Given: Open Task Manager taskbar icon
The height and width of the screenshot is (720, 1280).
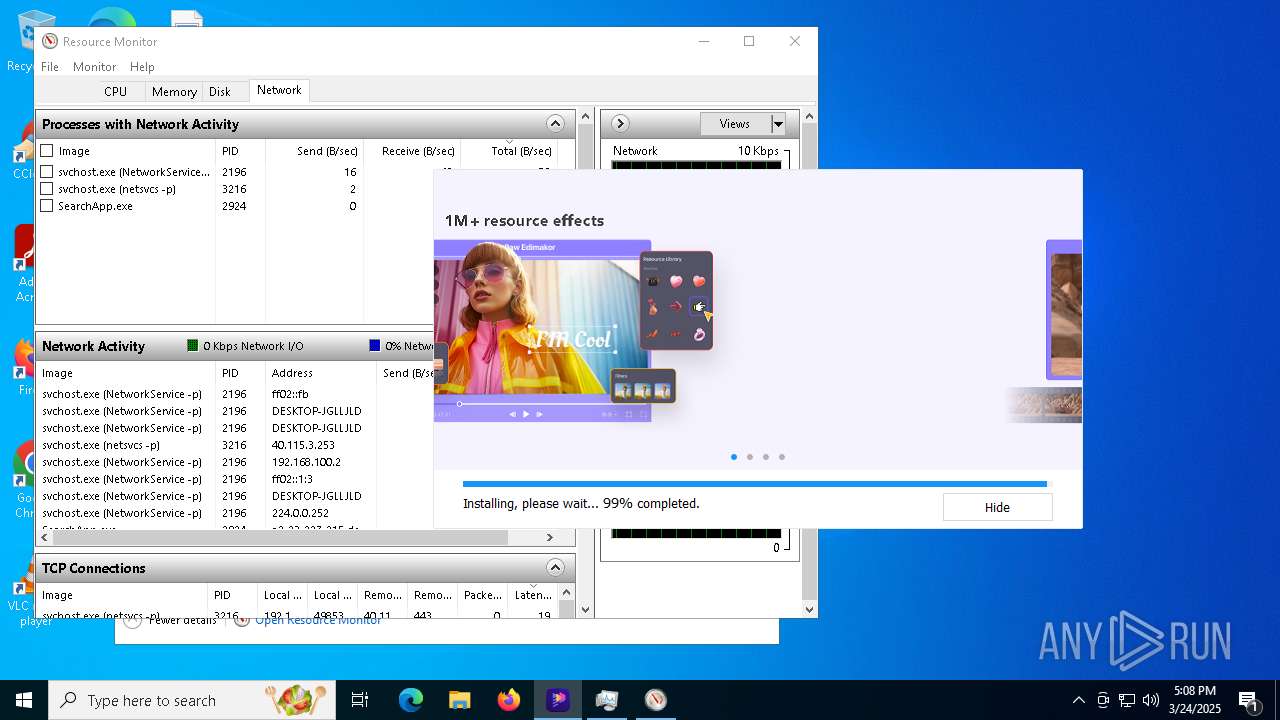Looking at the screenshot, I should point(606,700).
